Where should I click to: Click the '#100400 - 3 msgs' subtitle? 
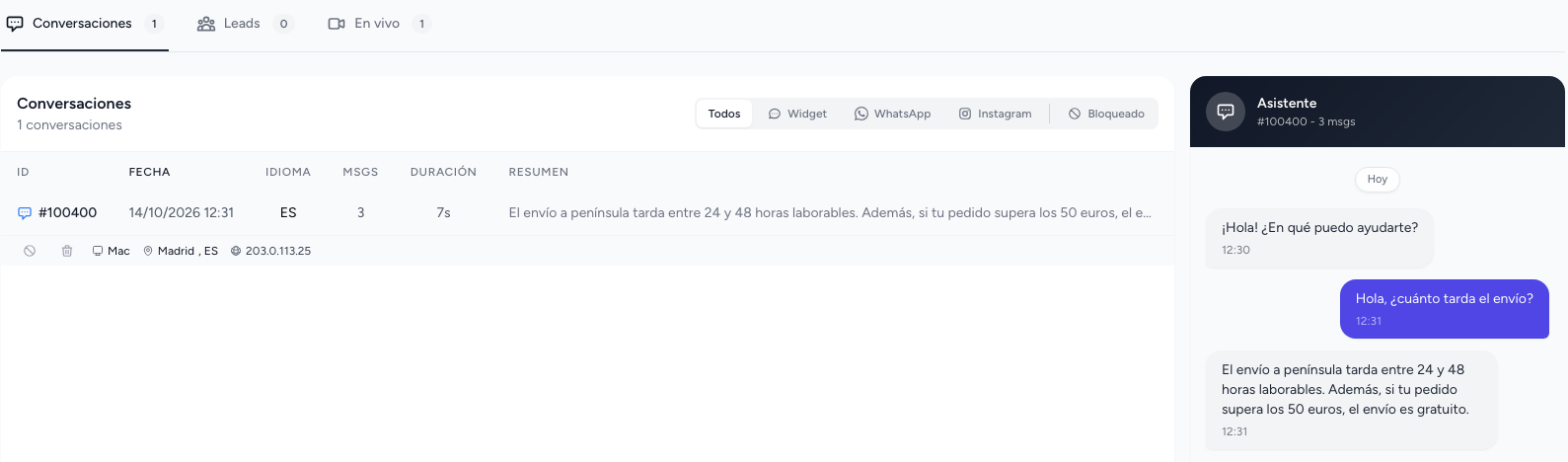click(1306, 121)
